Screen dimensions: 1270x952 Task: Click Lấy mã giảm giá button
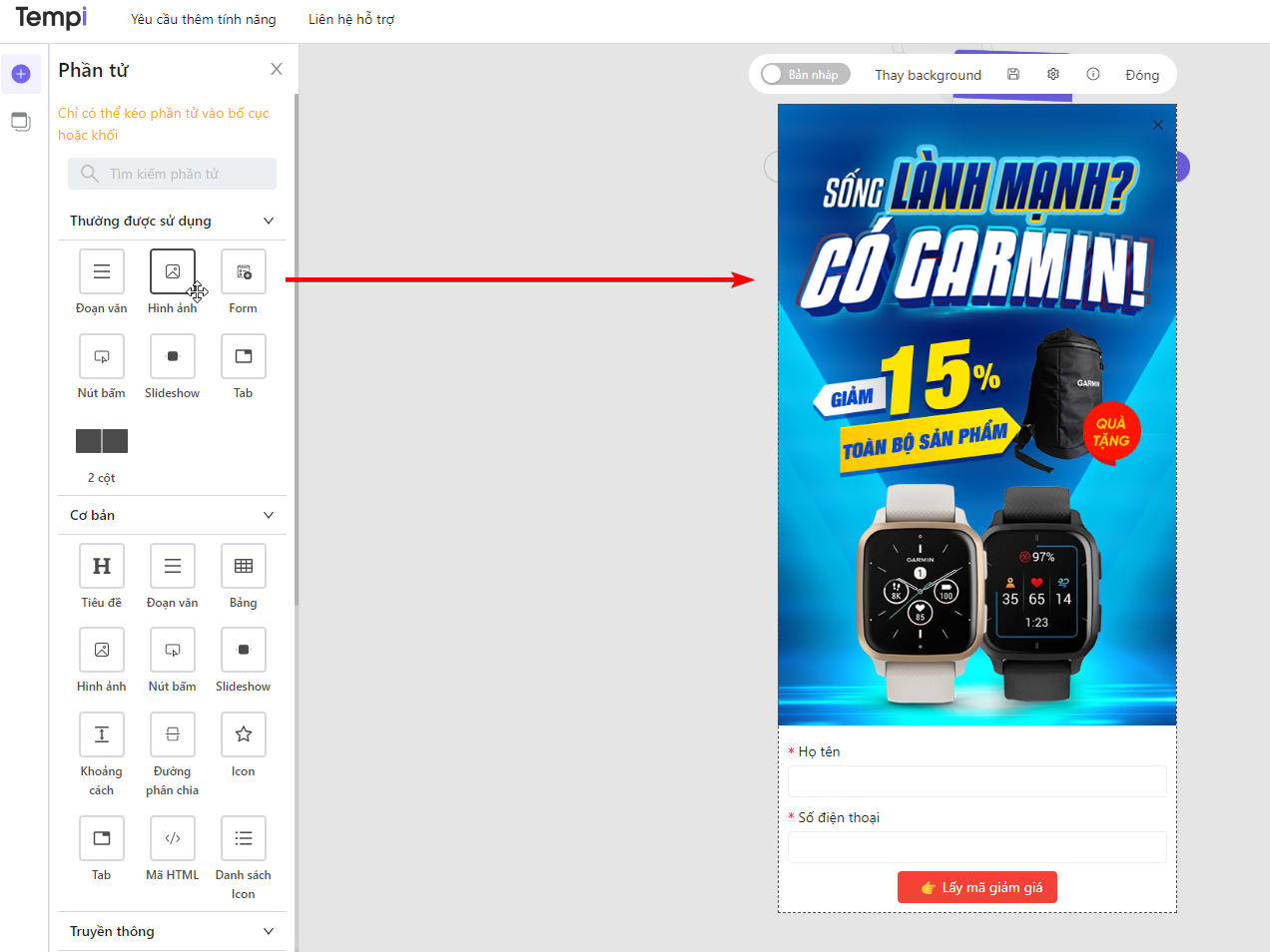pos(977,887)
